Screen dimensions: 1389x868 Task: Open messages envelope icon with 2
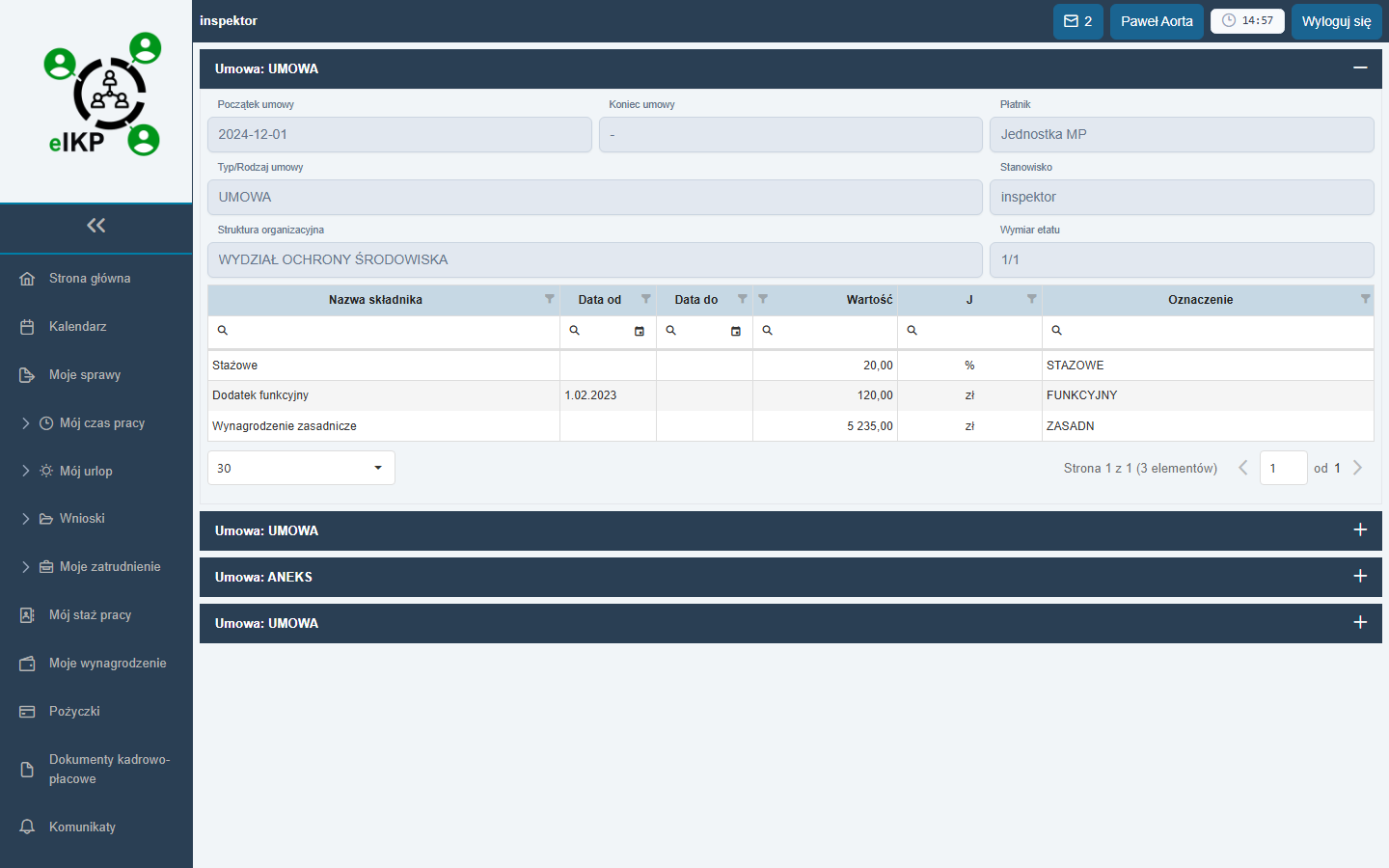pos(1077,21)
